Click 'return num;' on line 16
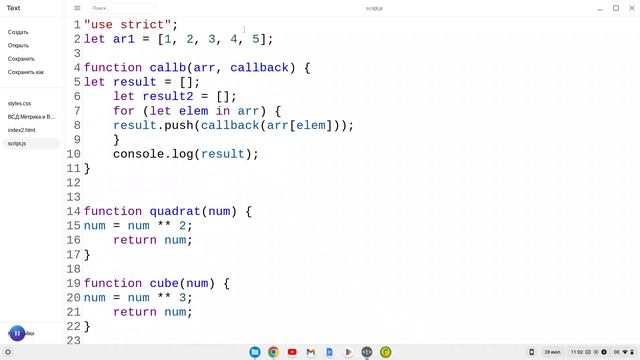Screen dimensions: 640x360 pos(153,240)
